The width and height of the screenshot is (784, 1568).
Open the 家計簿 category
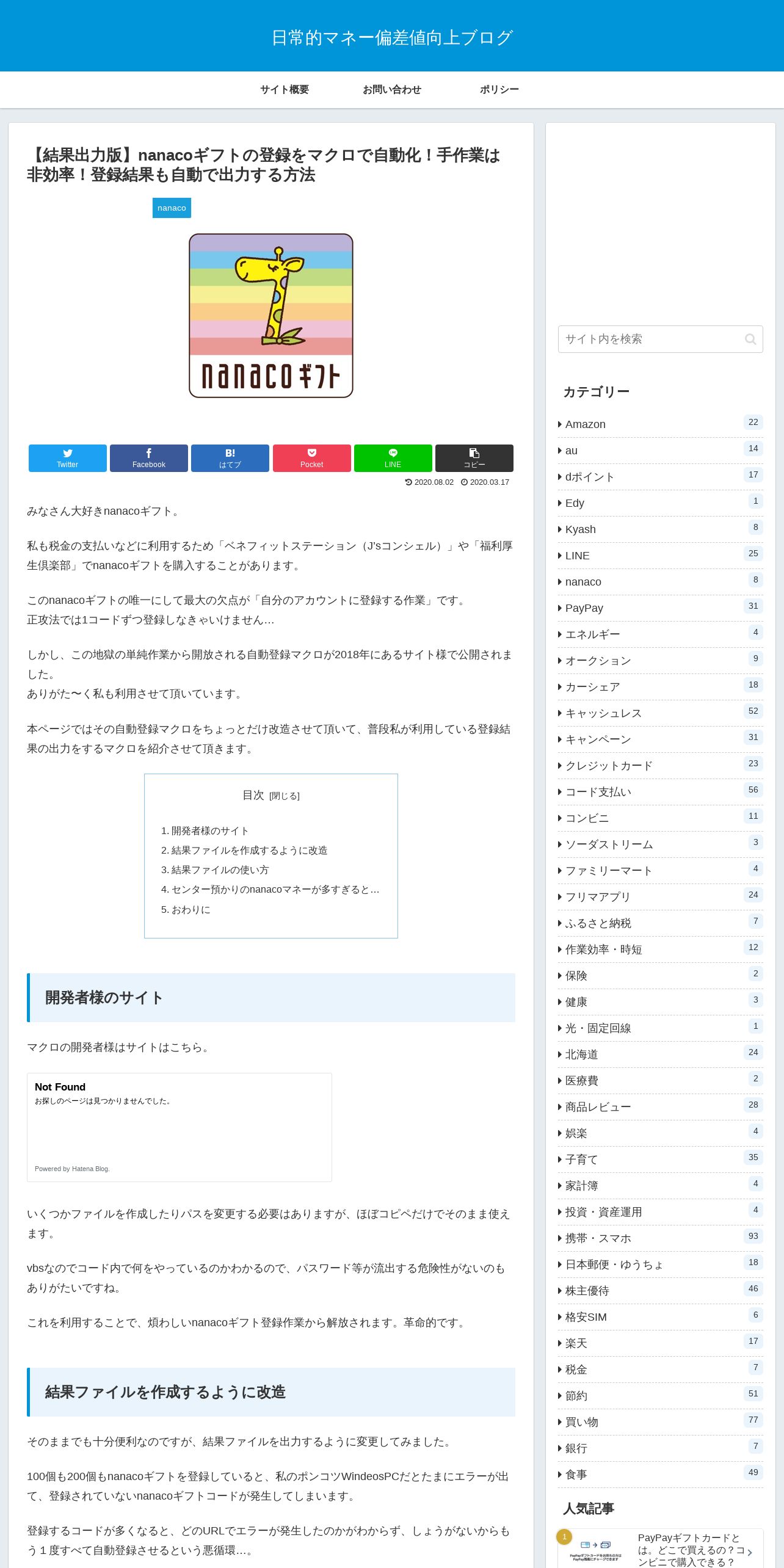[661, 1186]
